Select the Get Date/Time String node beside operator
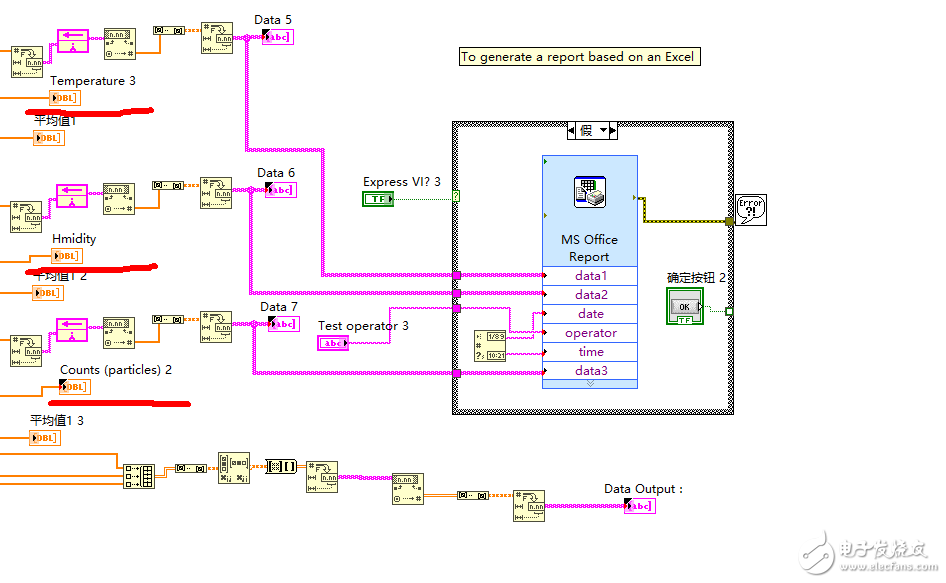Viewport: 946px width, 583px height. [490, 345]
